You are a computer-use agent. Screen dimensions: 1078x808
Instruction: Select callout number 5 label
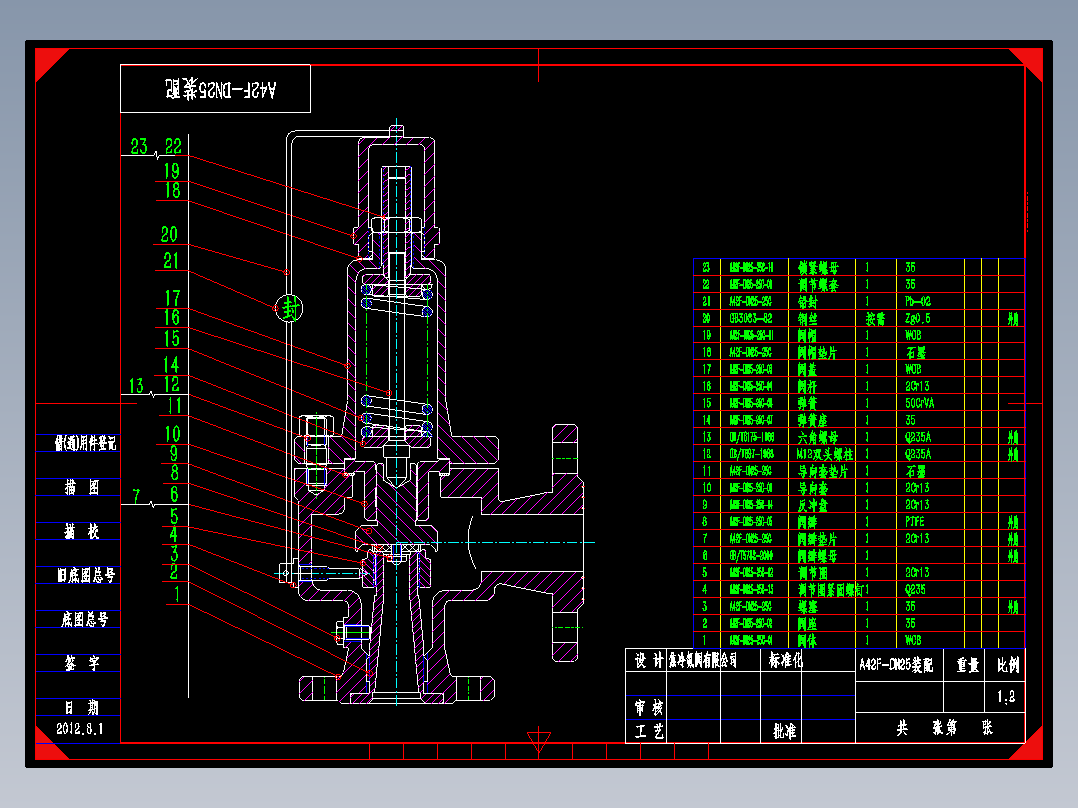click(x=175, y=516)
